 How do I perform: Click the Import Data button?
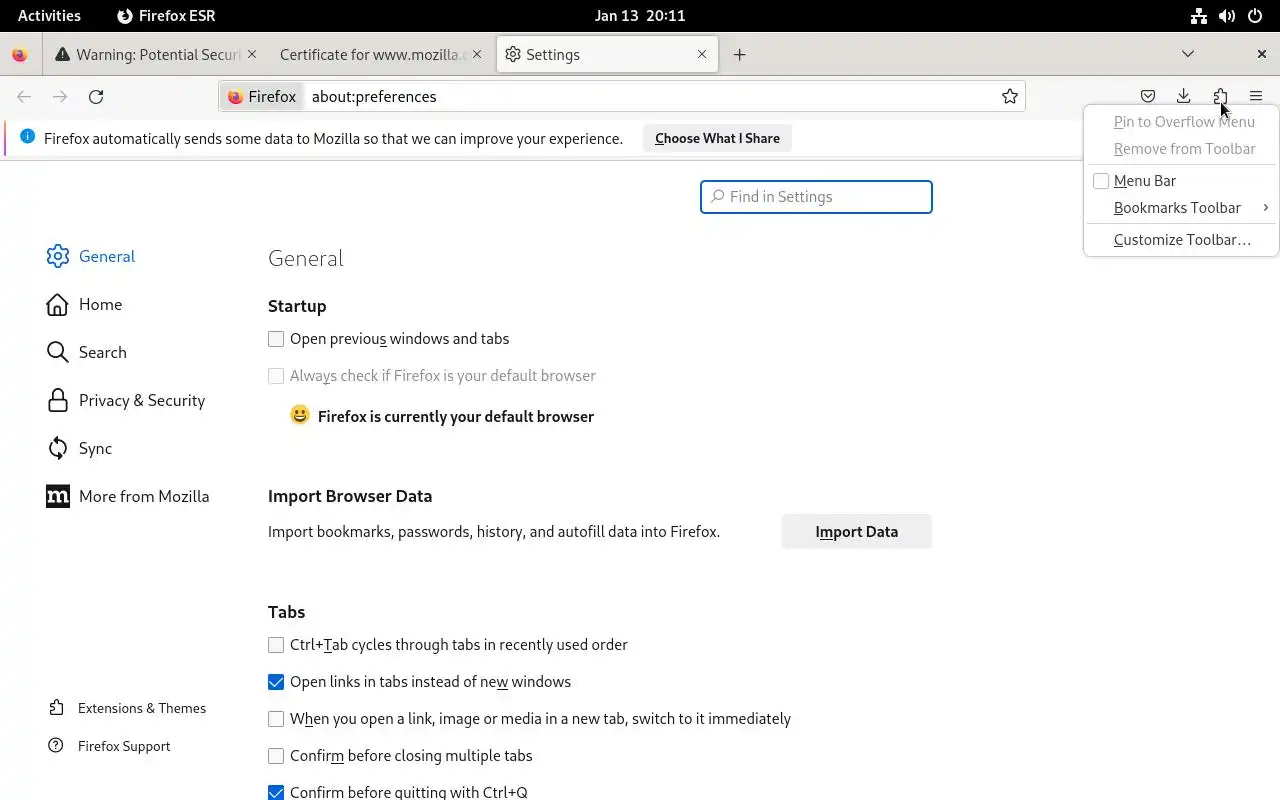coord(856,532)
